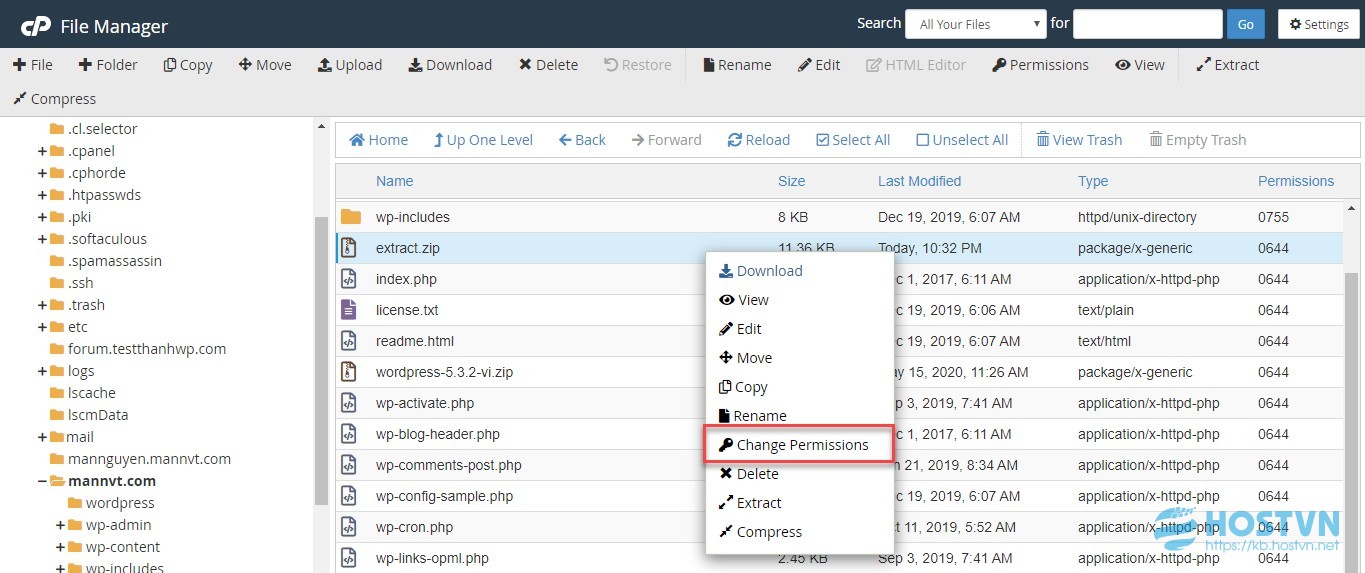Check Select All files
1365x573 pixels.
(x=853, y=140)
